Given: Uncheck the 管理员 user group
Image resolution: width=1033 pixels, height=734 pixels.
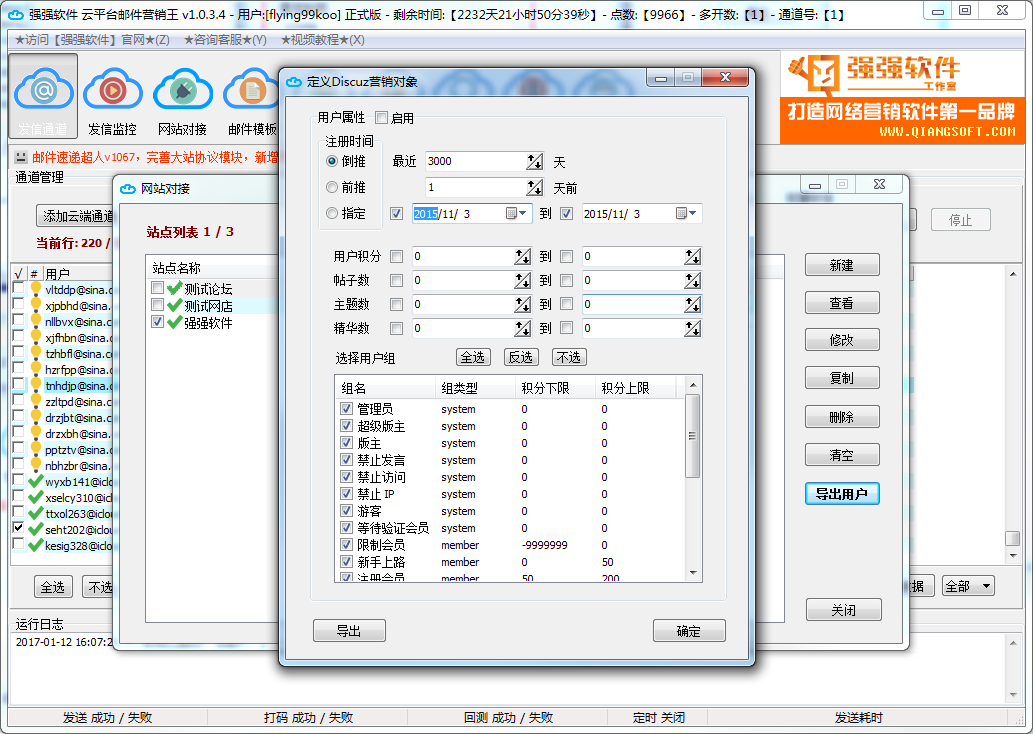Looking at the screenshot, I should (x=346, y=409).
